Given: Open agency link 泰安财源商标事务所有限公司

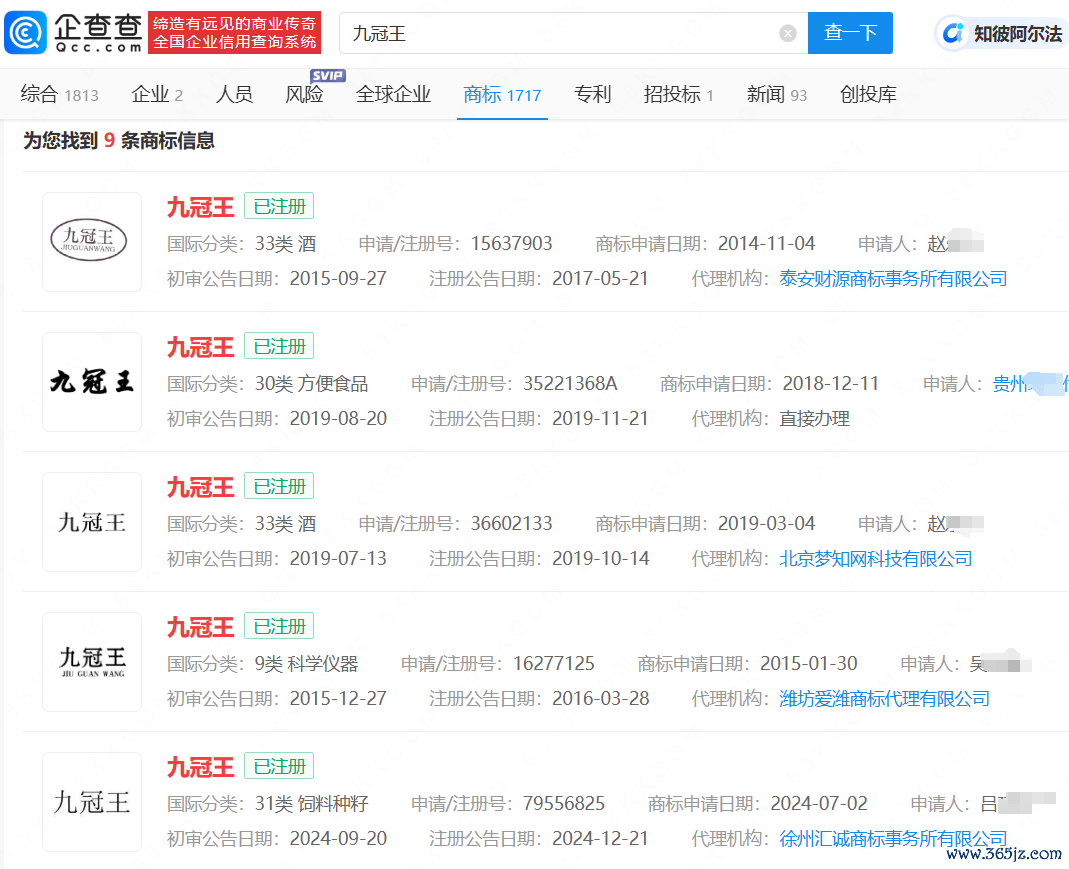Looking at the screenshot, I should pyautogui.click(x=893, y=279).
